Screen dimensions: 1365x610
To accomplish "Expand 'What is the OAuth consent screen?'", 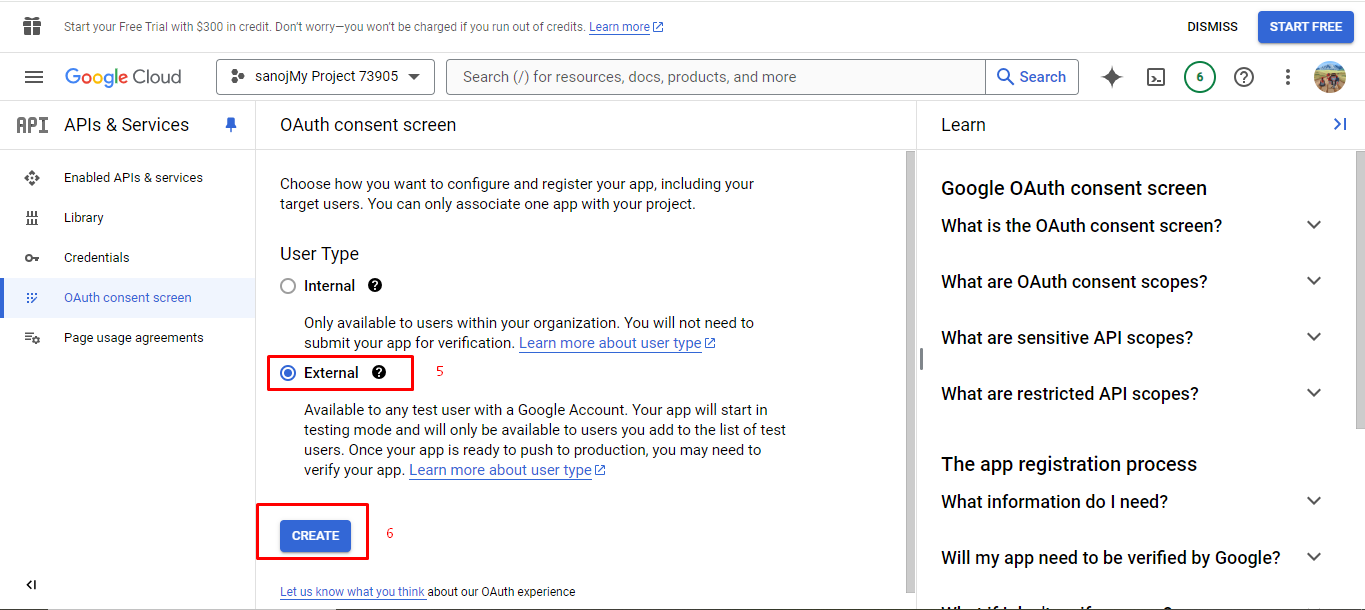I will (1314, 225).
